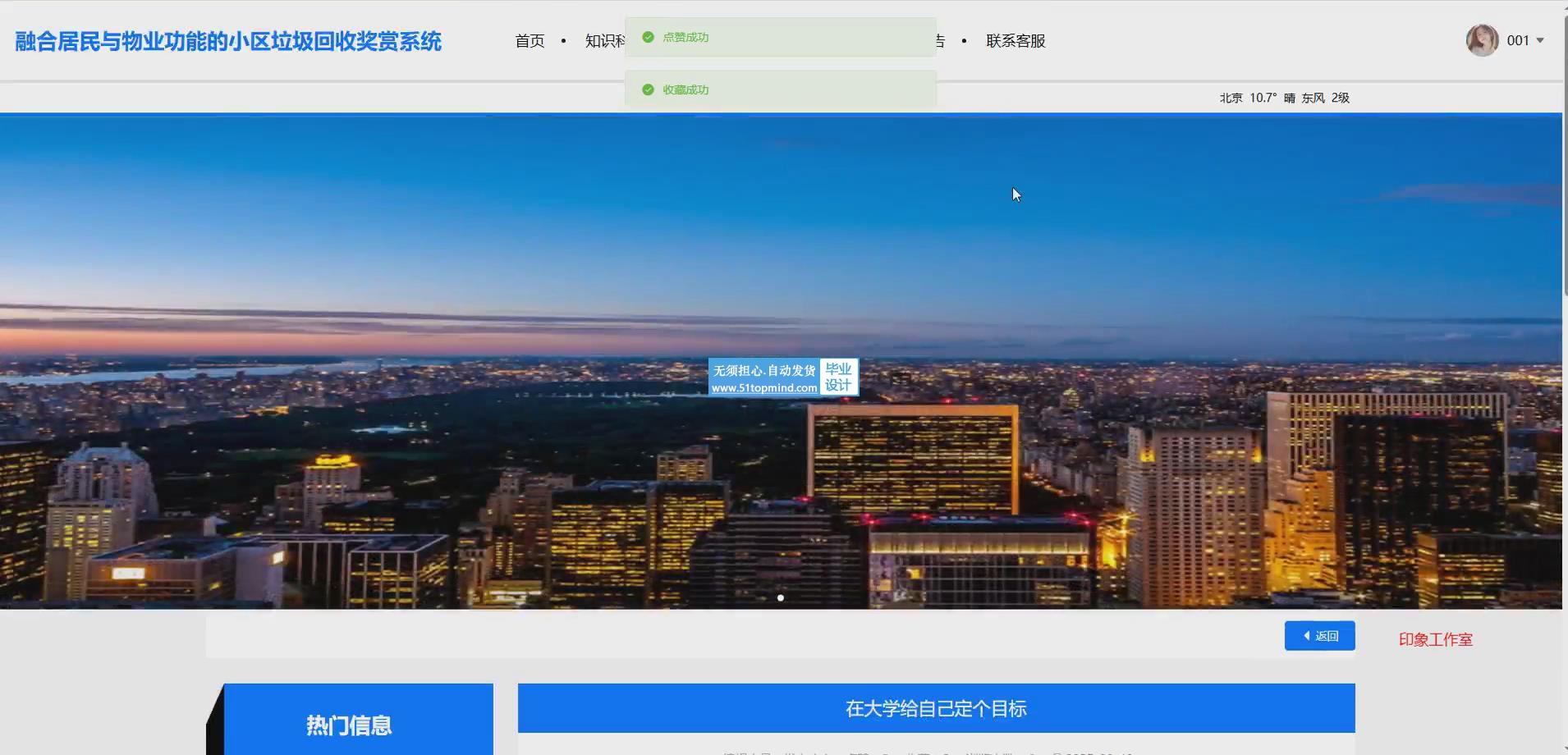Click the left arrow icon in 返回 button
The image size is (1568, 755).
(x=1307, y=636)
